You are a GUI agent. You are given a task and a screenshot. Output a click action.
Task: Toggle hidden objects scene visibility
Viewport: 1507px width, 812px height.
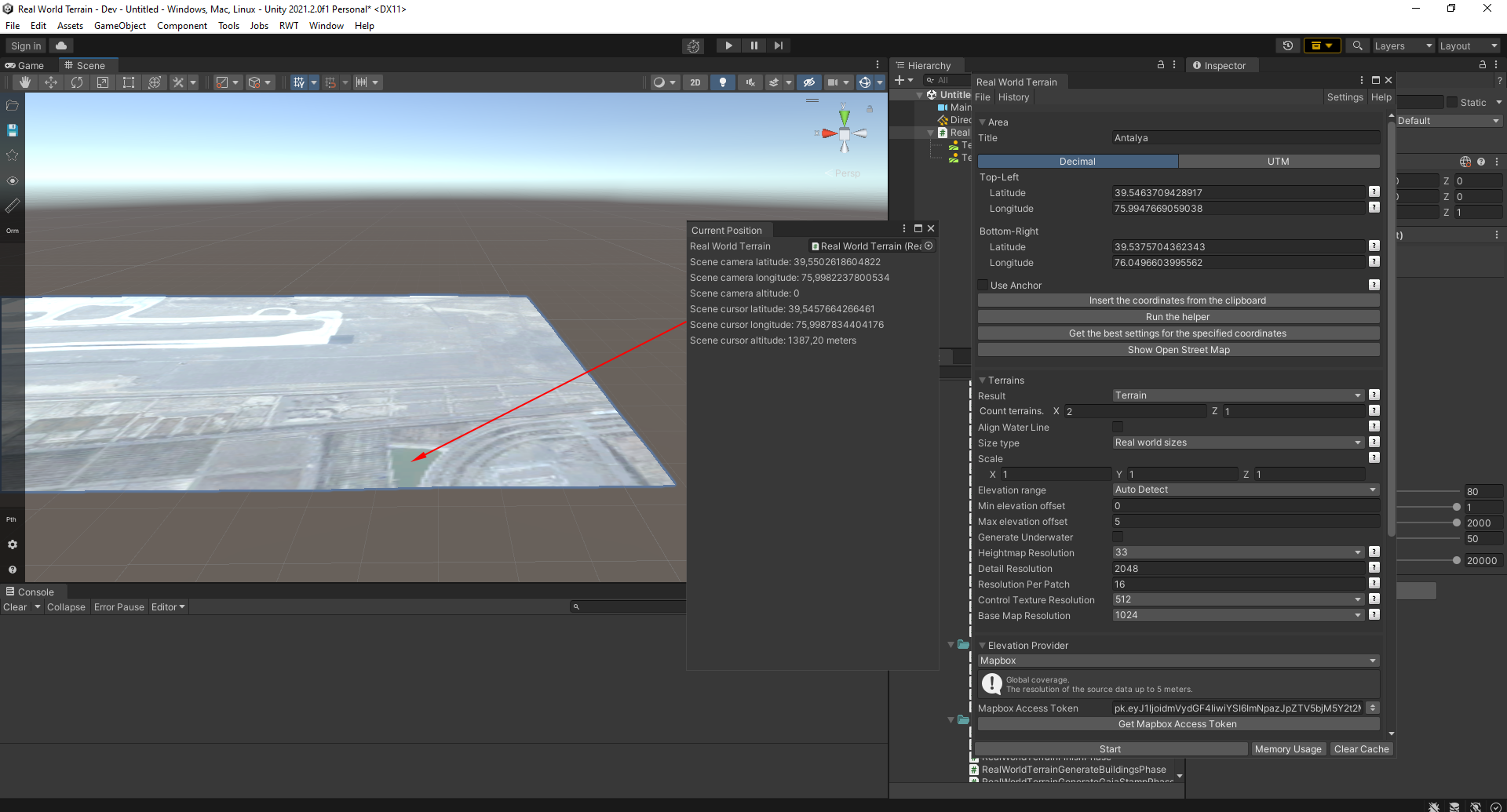click(x=809, y=82)
